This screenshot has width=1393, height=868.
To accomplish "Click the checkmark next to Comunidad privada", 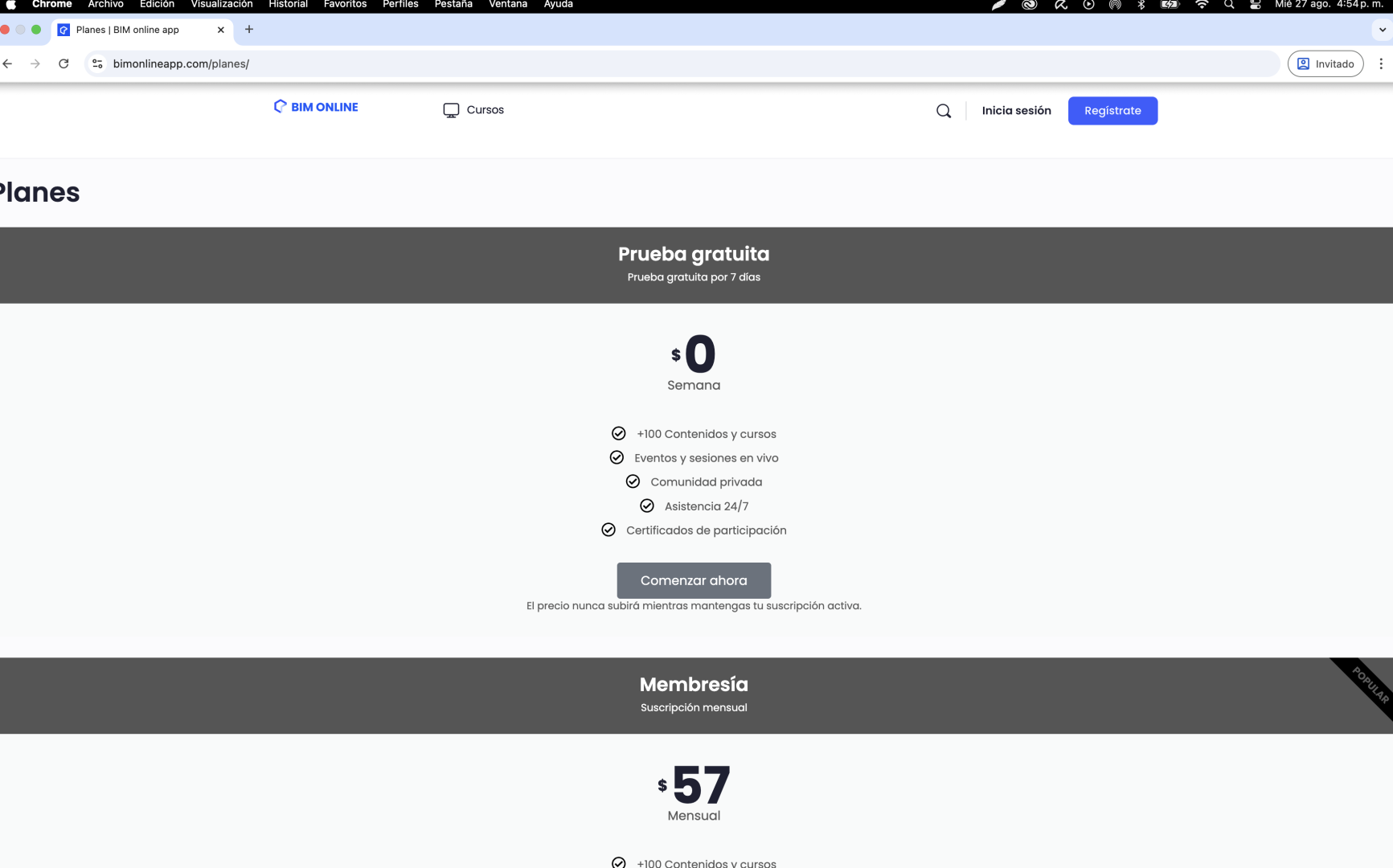I will click(x=633, y=481).
